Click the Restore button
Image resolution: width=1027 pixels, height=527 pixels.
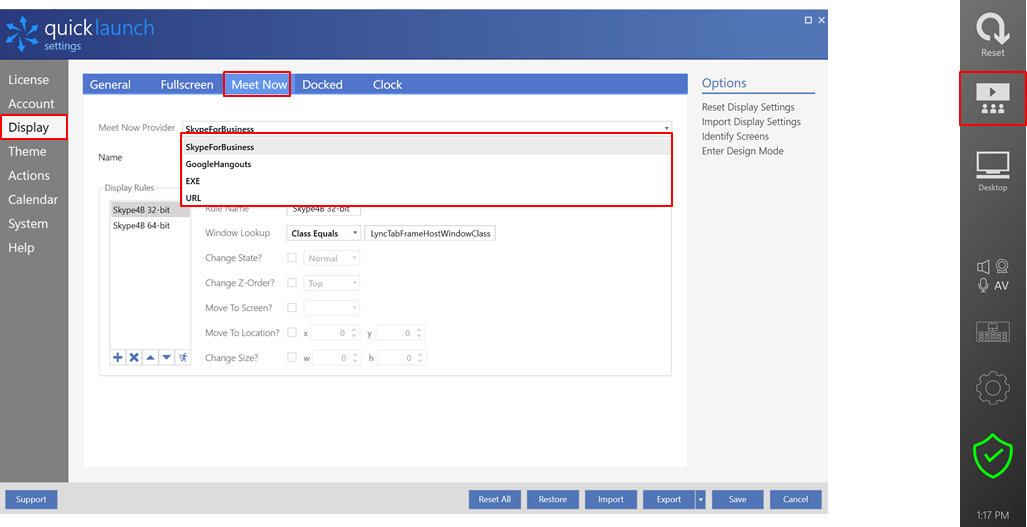coord(553,500)
